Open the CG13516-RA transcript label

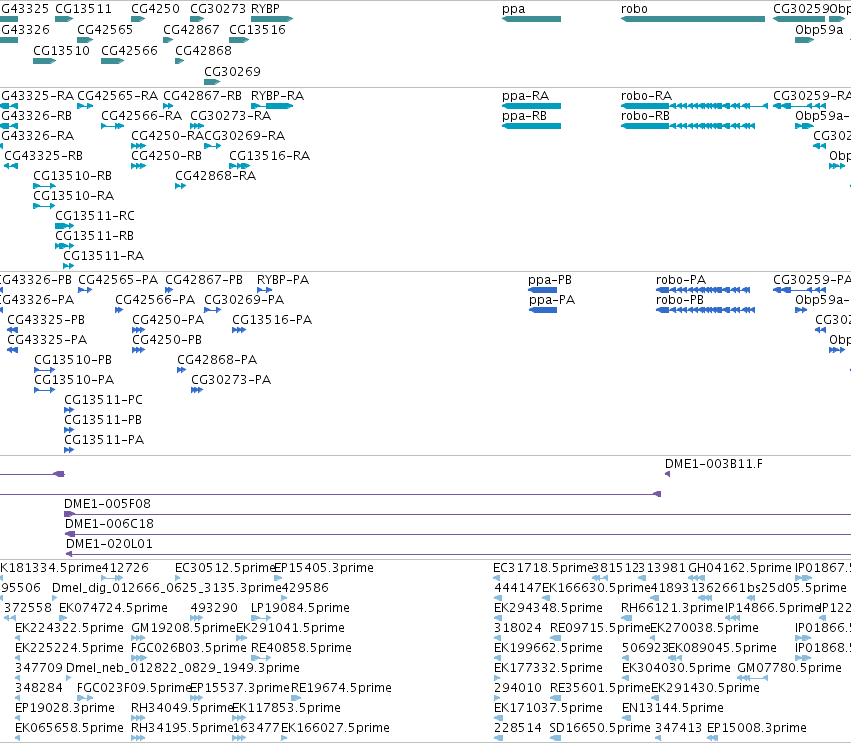(270, 156)
